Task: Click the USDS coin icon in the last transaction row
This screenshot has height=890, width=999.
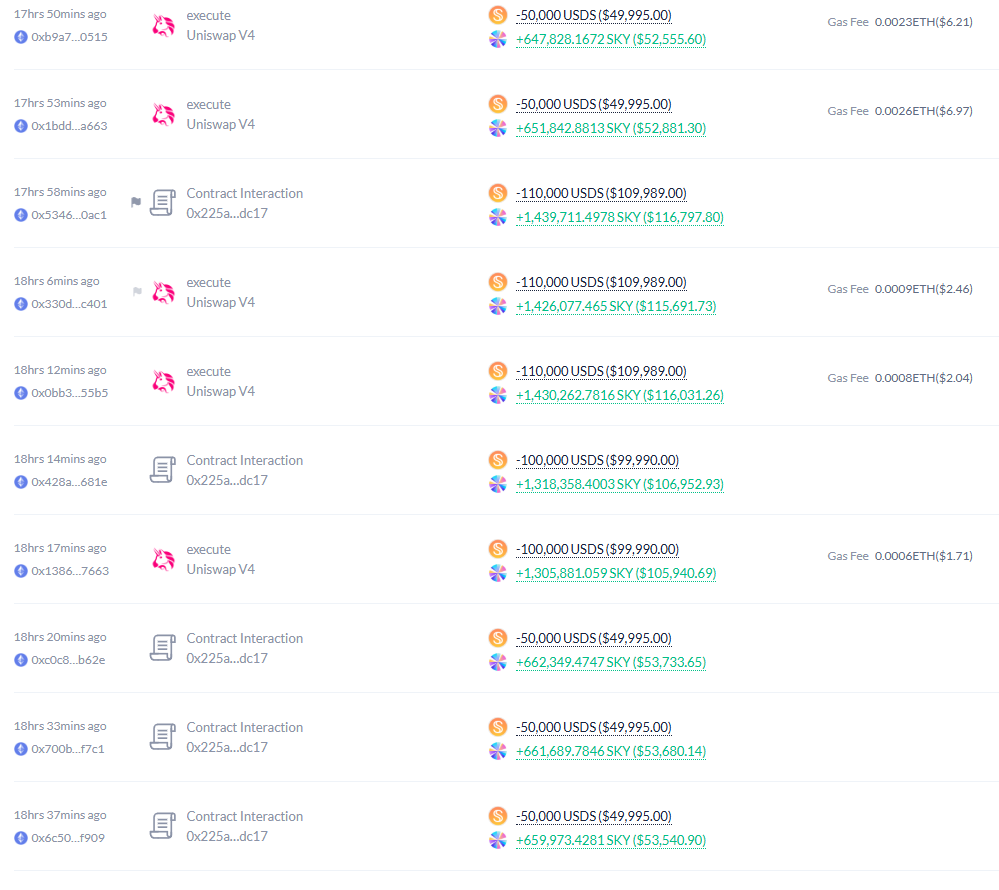Action: 497,816
